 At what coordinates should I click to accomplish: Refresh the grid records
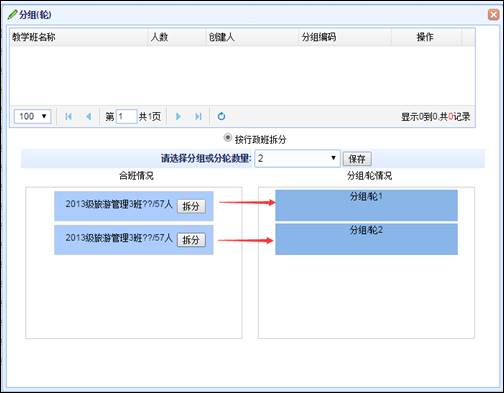pyautogui.click(x=221, y=116)
